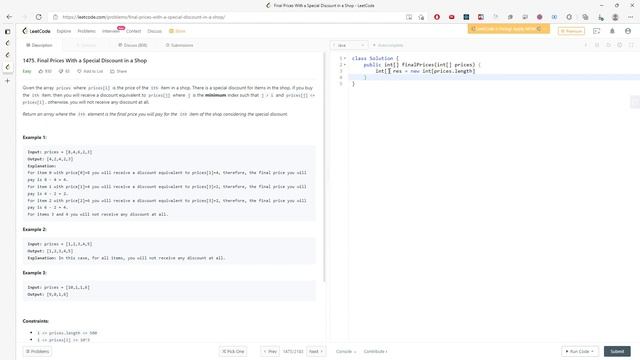Viewport: 640px width, 360px height.
Task: Open the playground icon in navbar
Action: (596, 31)
